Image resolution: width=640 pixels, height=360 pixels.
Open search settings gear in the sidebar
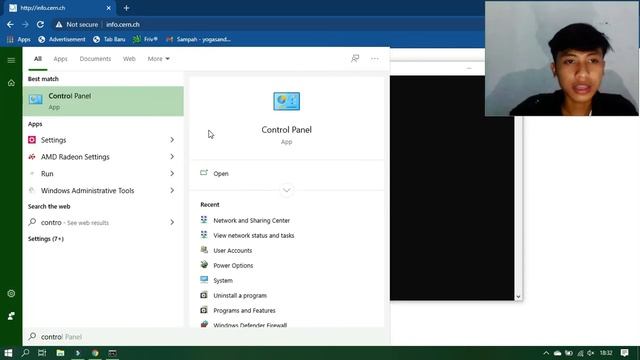pos(11,293)
